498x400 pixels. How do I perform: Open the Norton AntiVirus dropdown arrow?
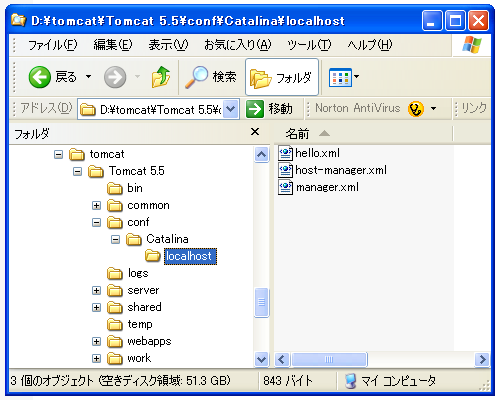(x=433, y=108)
